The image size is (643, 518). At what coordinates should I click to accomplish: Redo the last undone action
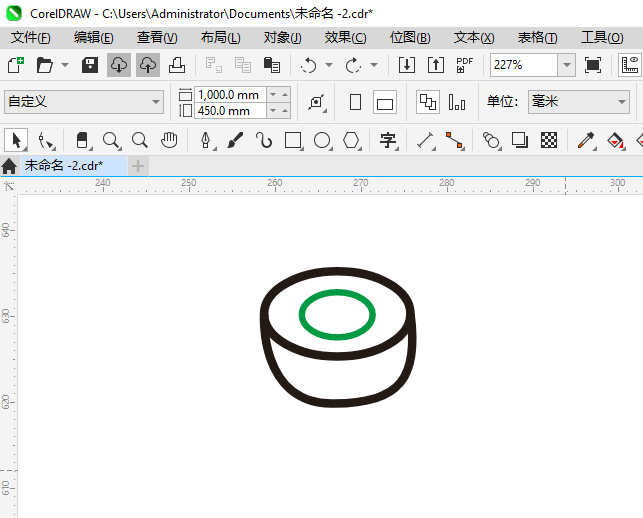[353, 65]
